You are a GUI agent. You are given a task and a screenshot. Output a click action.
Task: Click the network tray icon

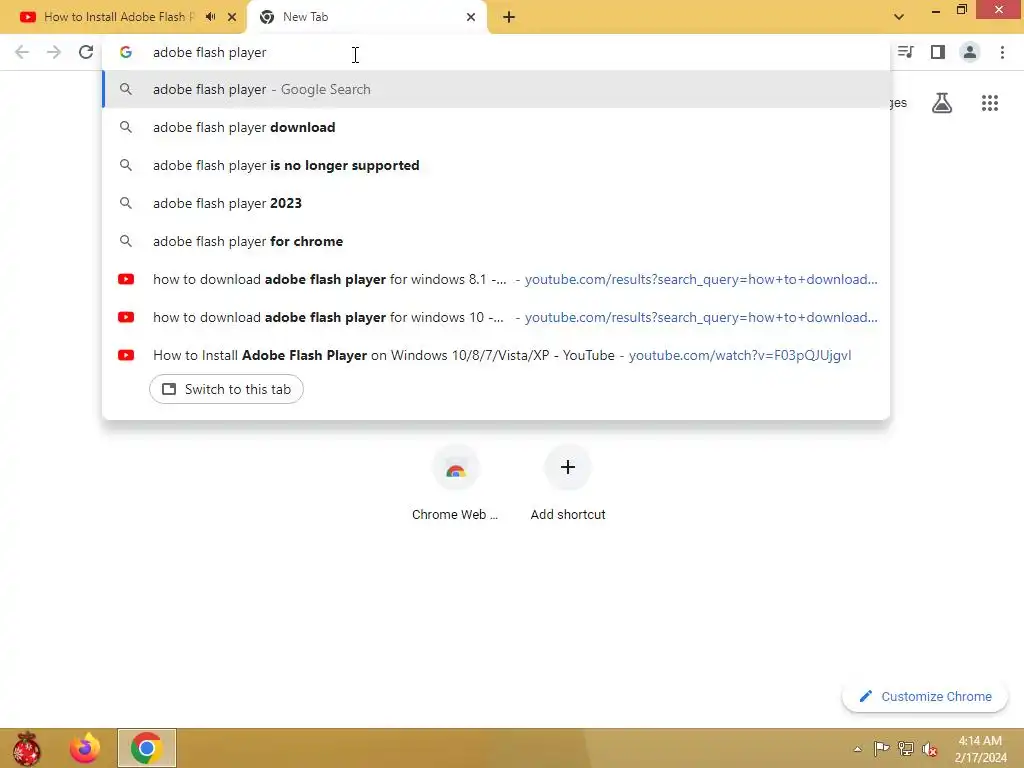[x=906, y=748]
